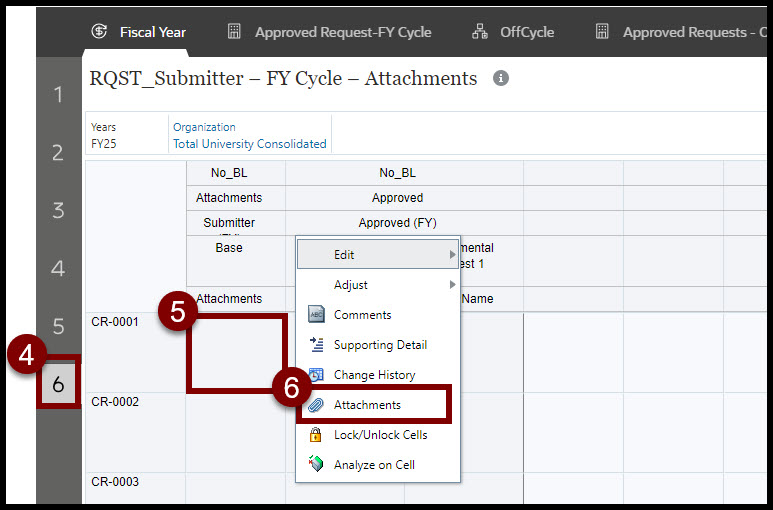Select vertical tab number 6
The image size is (773, 510).
coord(58,383)
